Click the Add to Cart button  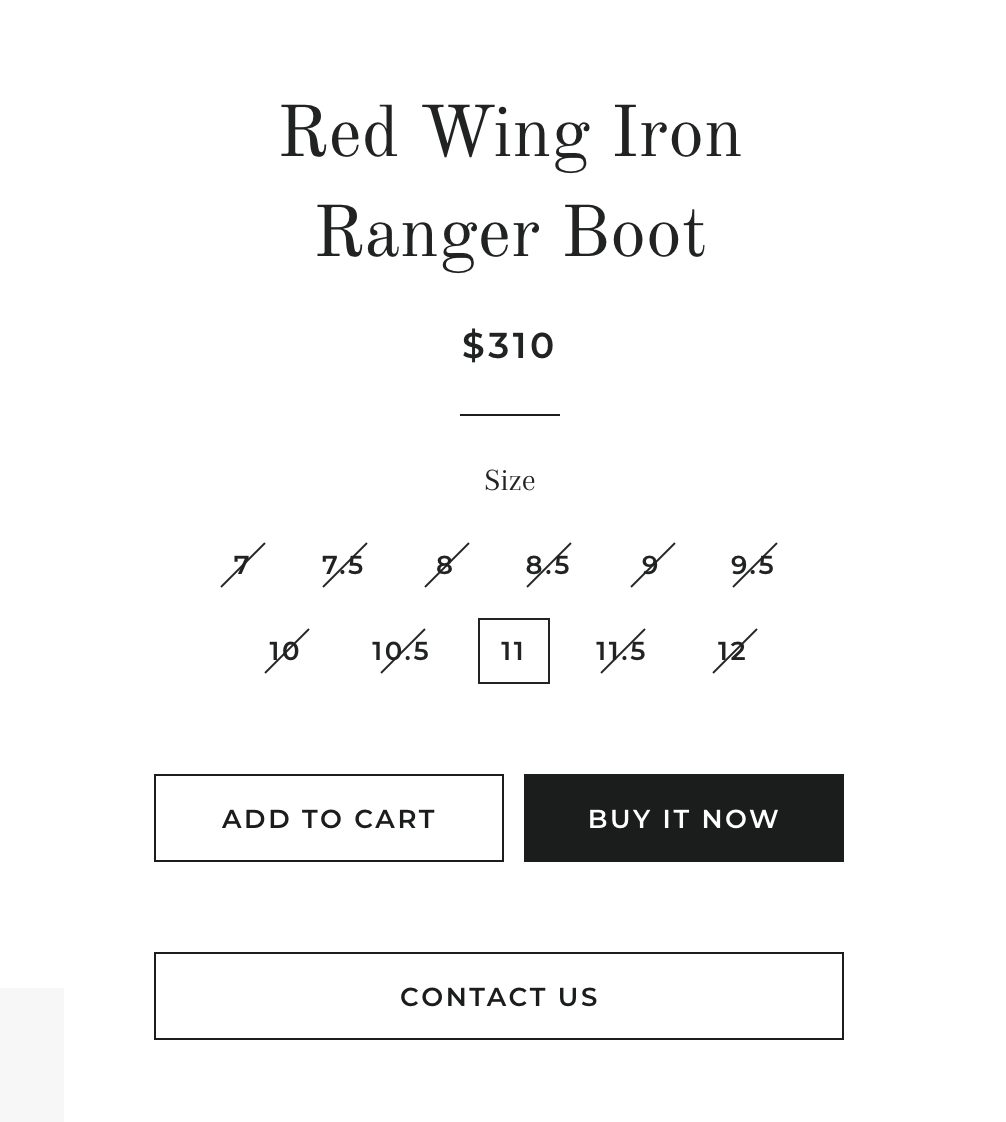(329, 818)
